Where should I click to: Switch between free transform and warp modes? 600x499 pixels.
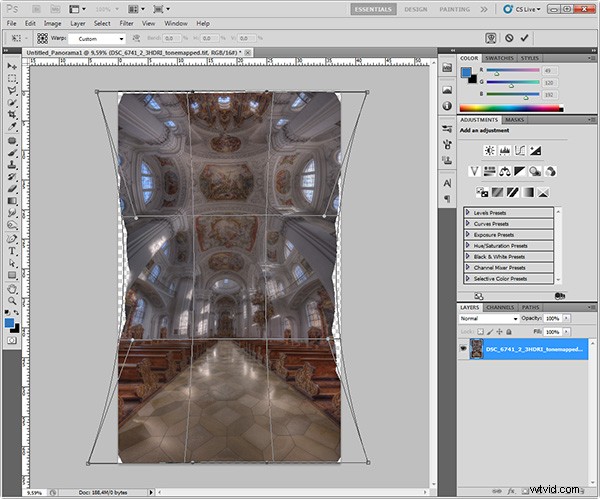tap(491, 38)
